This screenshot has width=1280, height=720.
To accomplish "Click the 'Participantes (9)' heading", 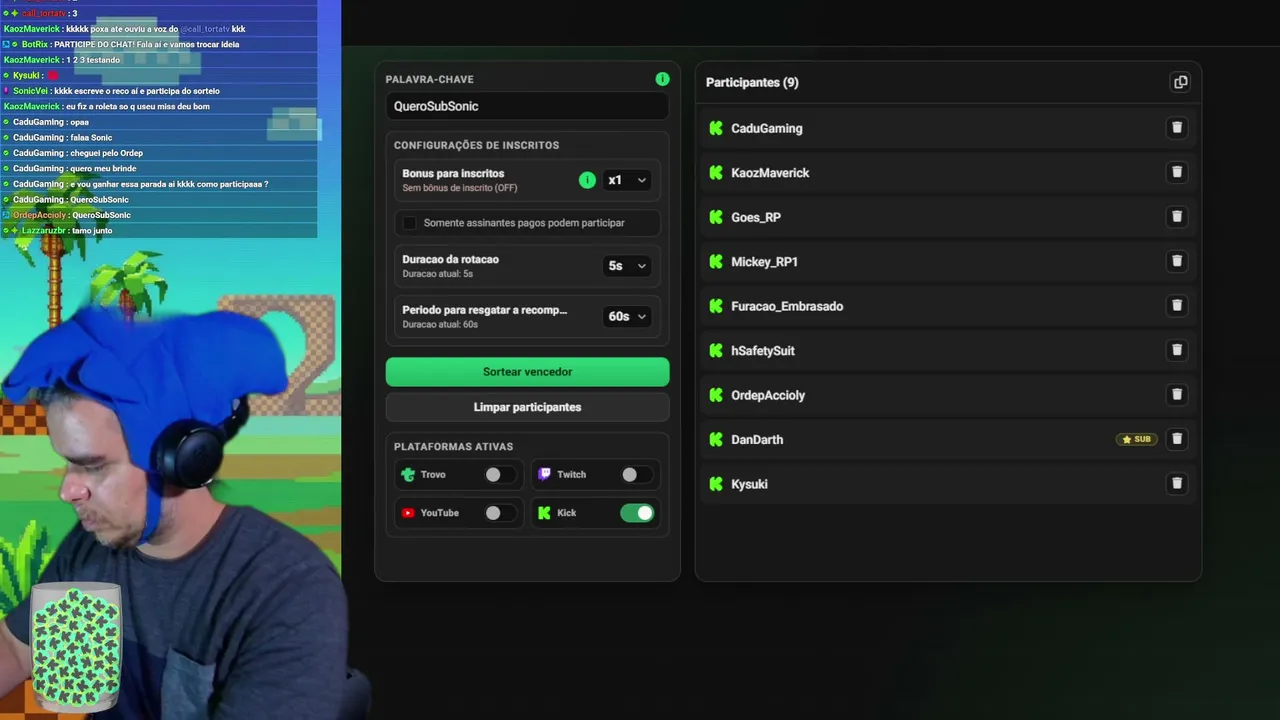I will (x=752, y=82).
